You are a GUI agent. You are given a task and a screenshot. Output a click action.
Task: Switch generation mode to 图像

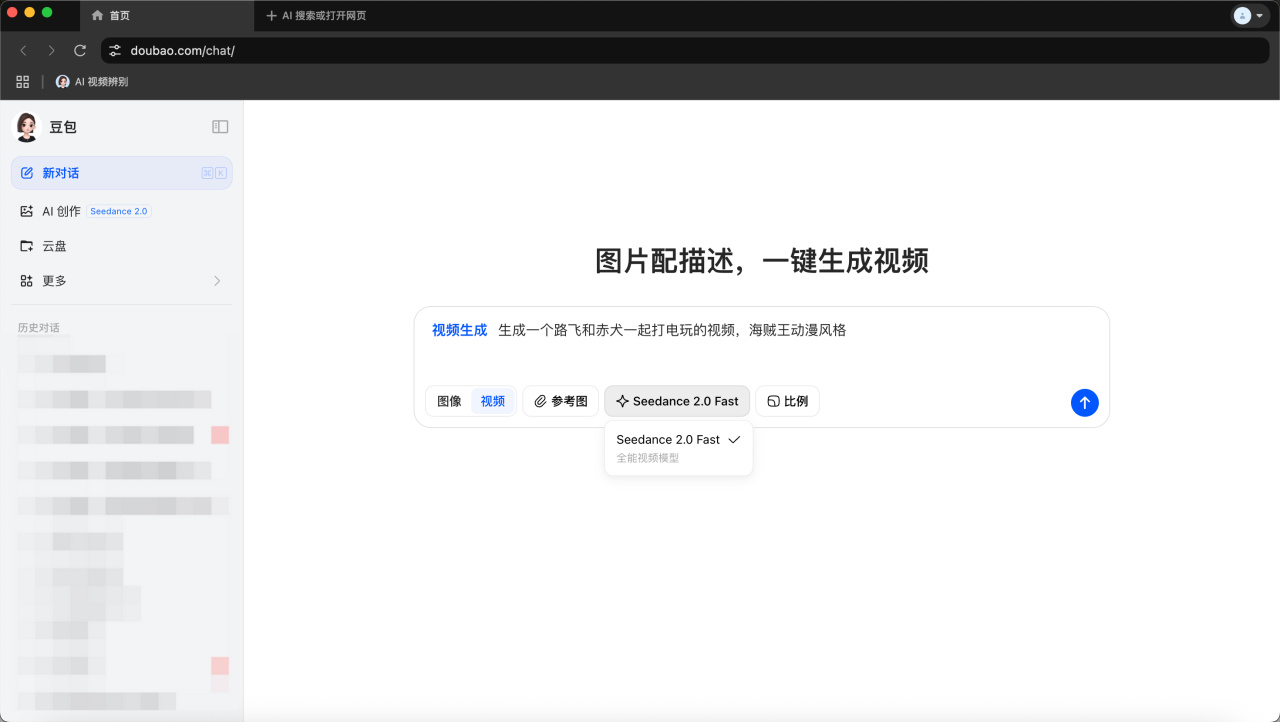click(449, 401)
